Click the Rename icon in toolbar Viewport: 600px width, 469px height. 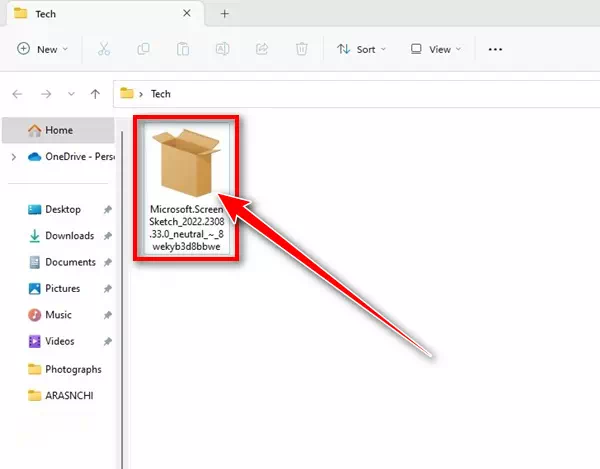pyautogui.click(x=222, y=49)
